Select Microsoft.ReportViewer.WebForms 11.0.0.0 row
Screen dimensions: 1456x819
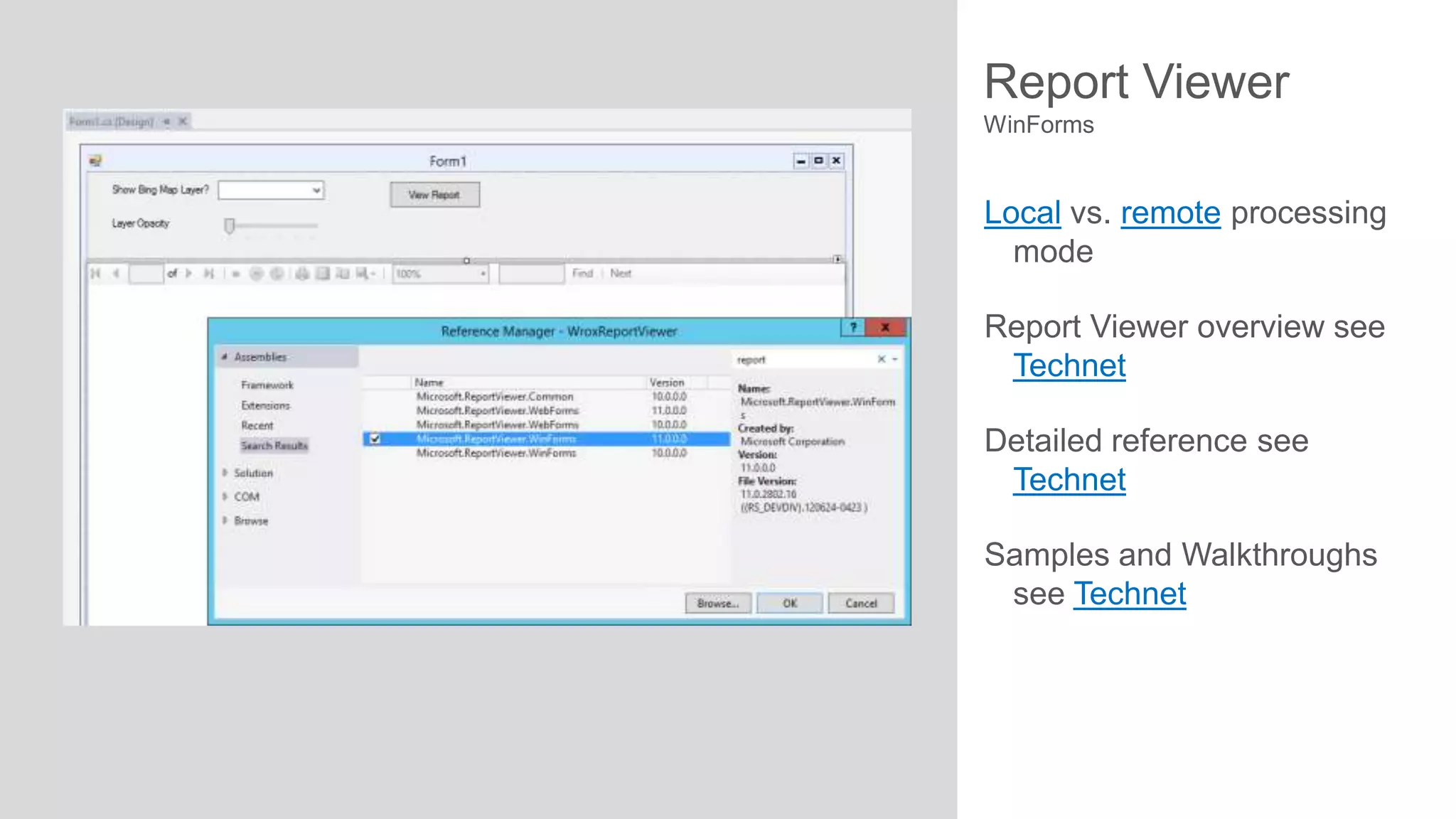tap(546, 411)
